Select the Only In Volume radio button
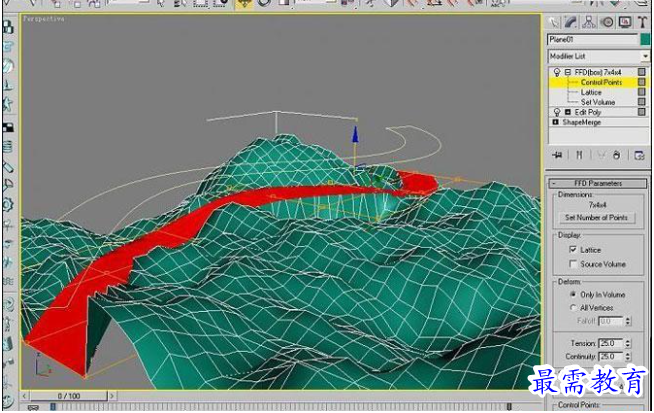This screenshot has height=413, width=654. pyautogui.click(x=573, y=295)
